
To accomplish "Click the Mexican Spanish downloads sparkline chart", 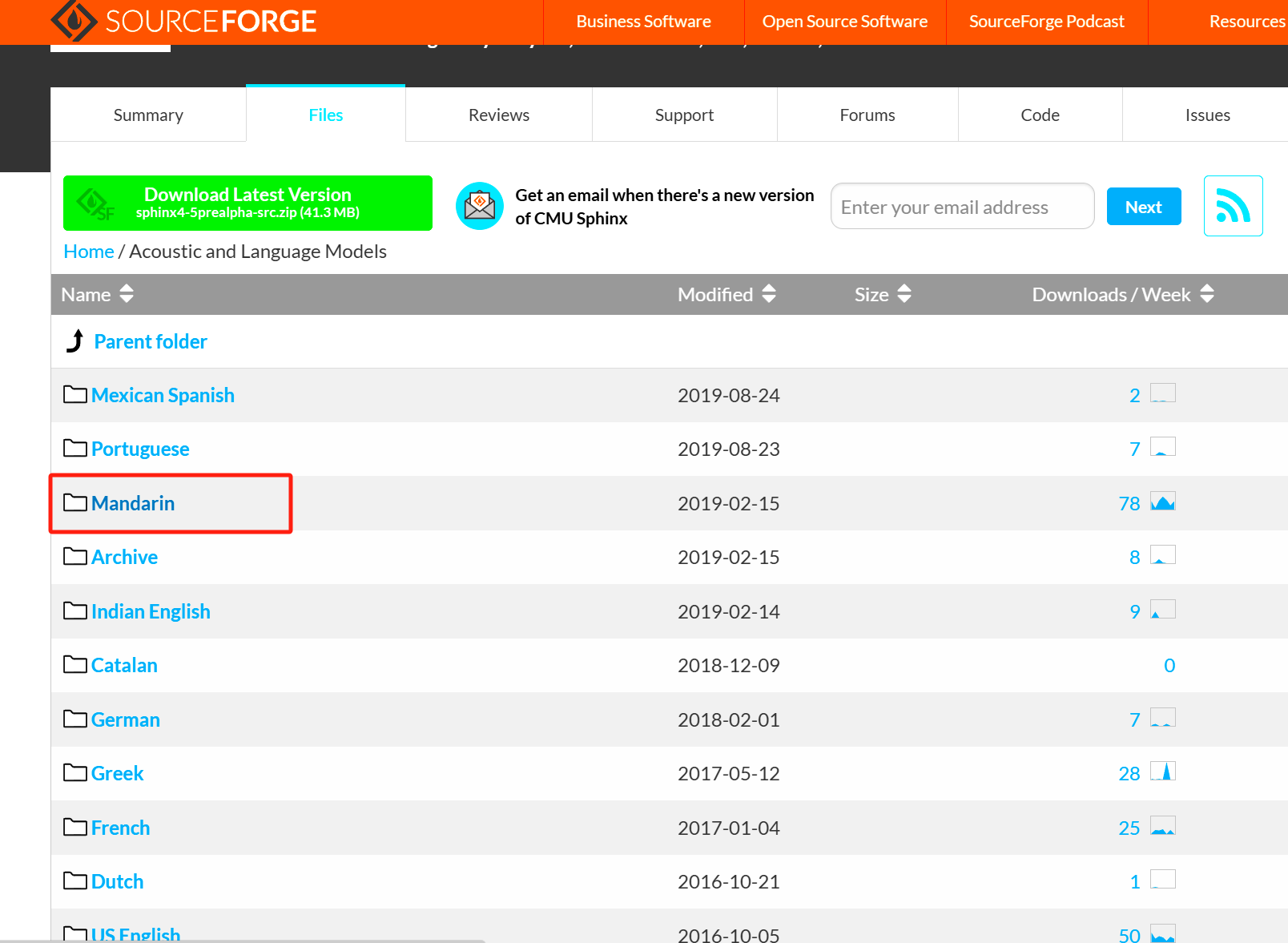I will 1163,393.
